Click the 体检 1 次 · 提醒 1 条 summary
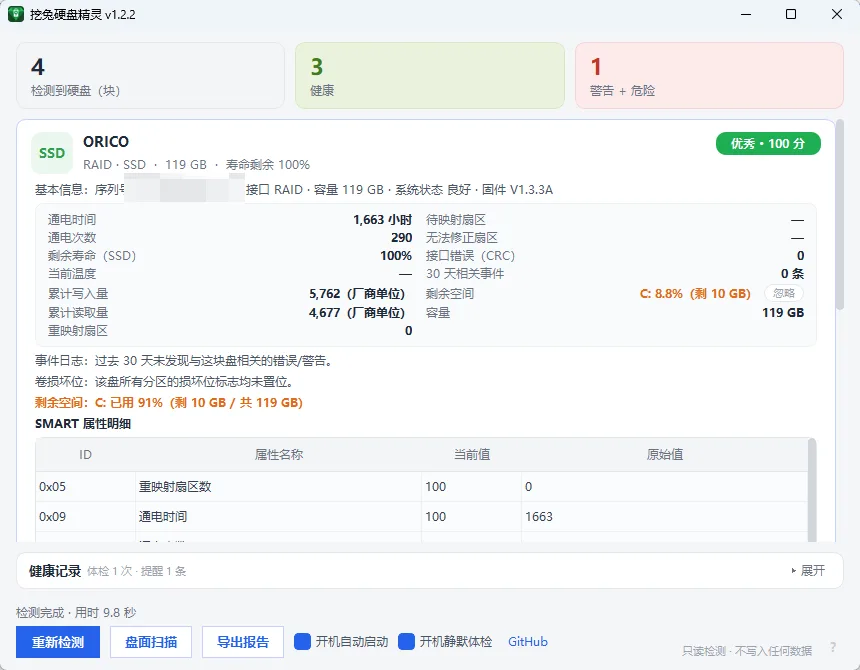Screen dimensions: 860x670 (137, 571)
